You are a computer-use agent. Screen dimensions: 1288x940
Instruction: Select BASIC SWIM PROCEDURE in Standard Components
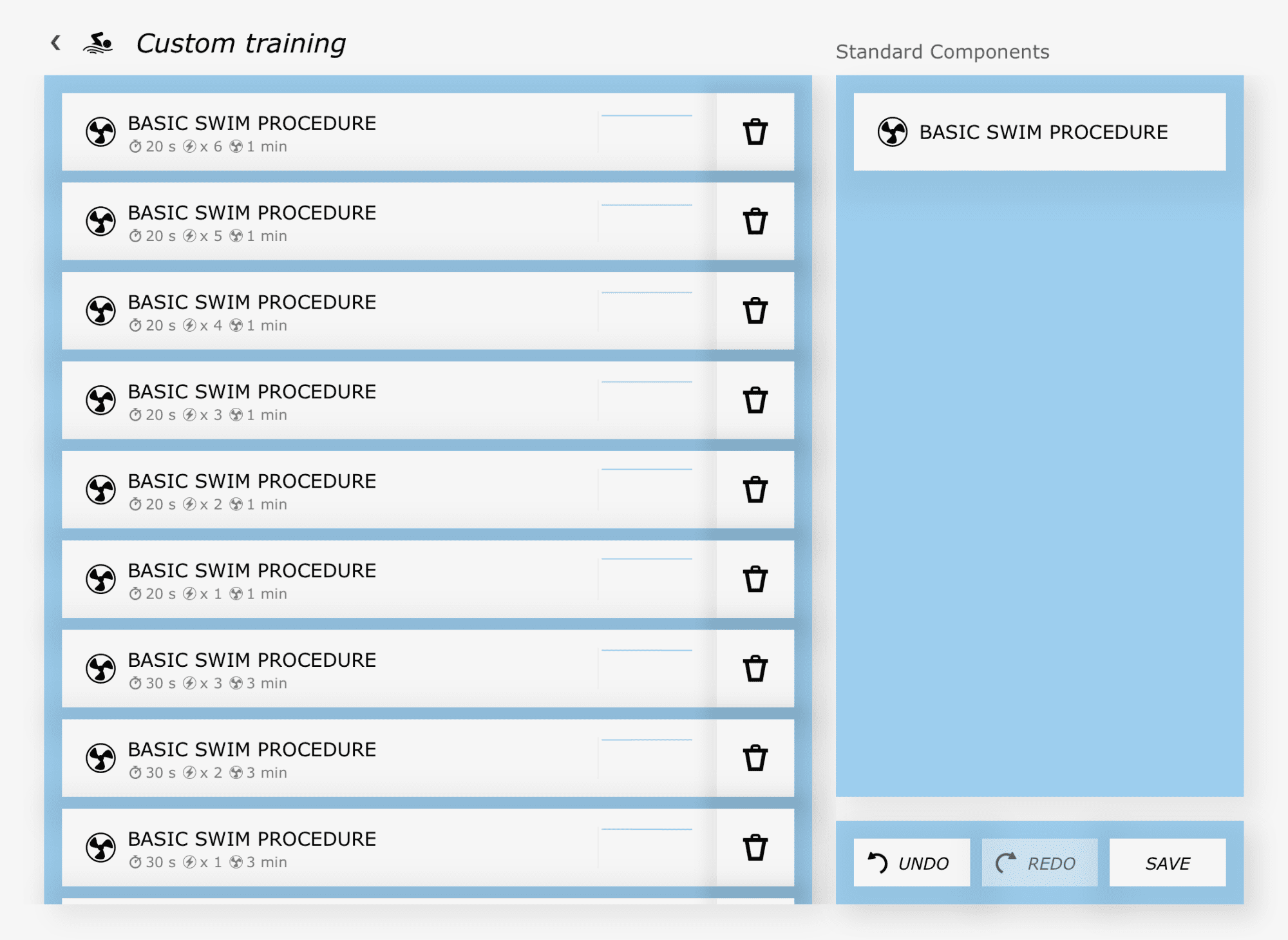coord(1041,132)
